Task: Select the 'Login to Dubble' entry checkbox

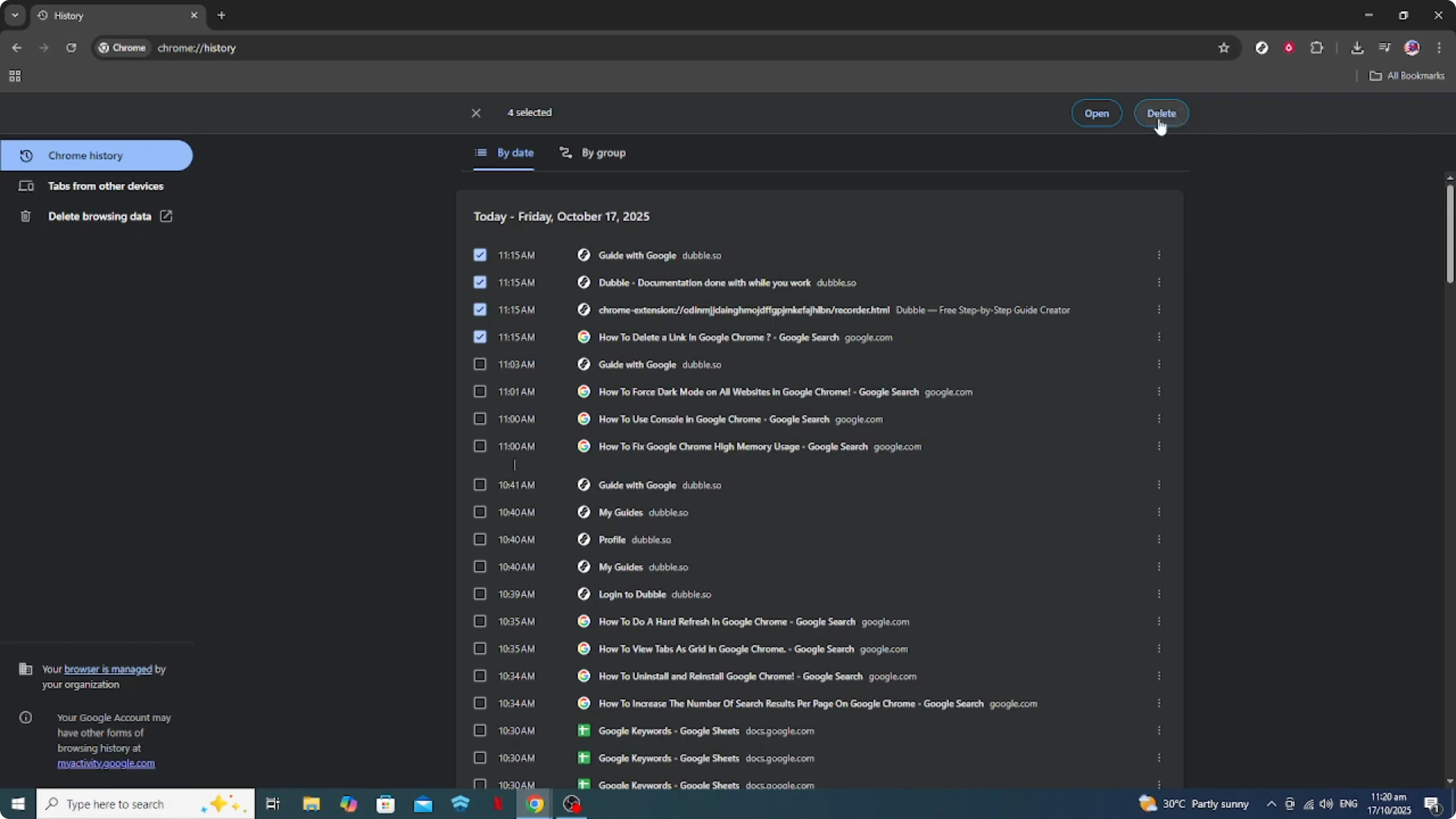Action: 480,594
